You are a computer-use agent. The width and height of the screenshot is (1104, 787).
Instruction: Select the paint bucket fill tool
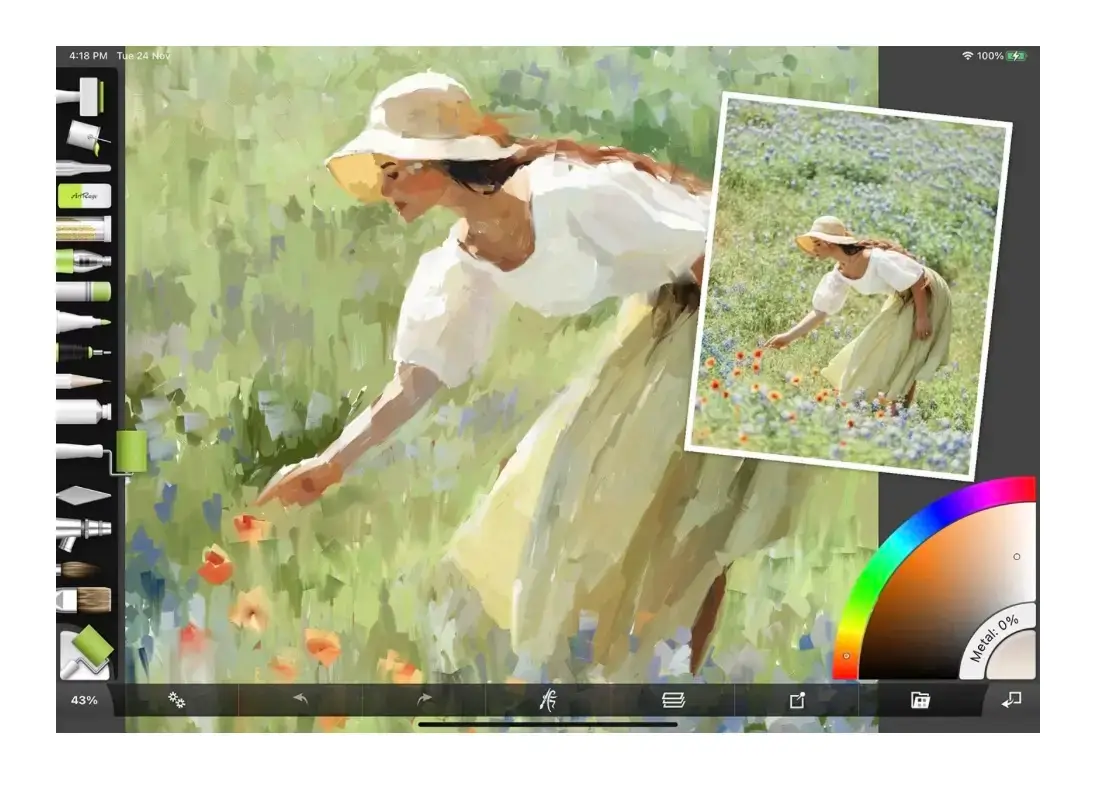84,135
